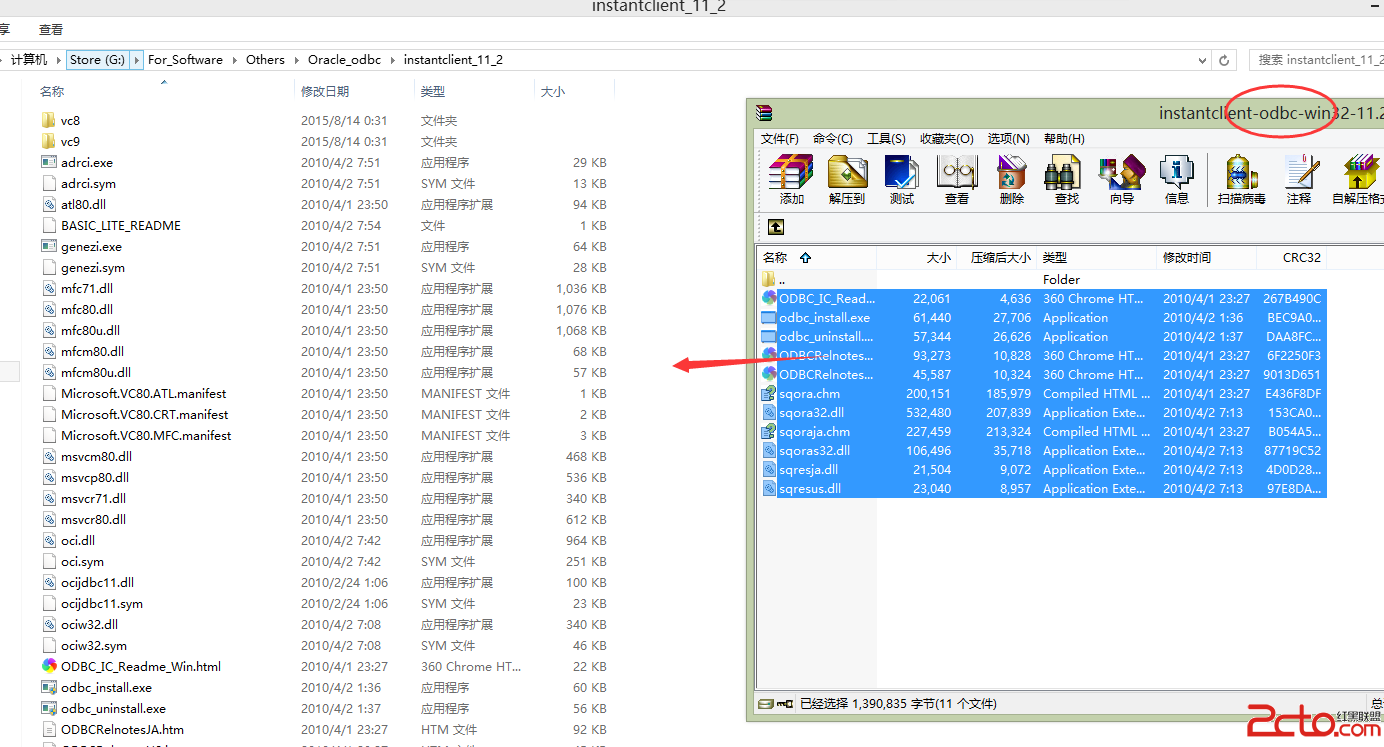The image size is (1384, 747).
Task: Select sqoraja.chm row in WinRAR
Action: (1043, 431)
